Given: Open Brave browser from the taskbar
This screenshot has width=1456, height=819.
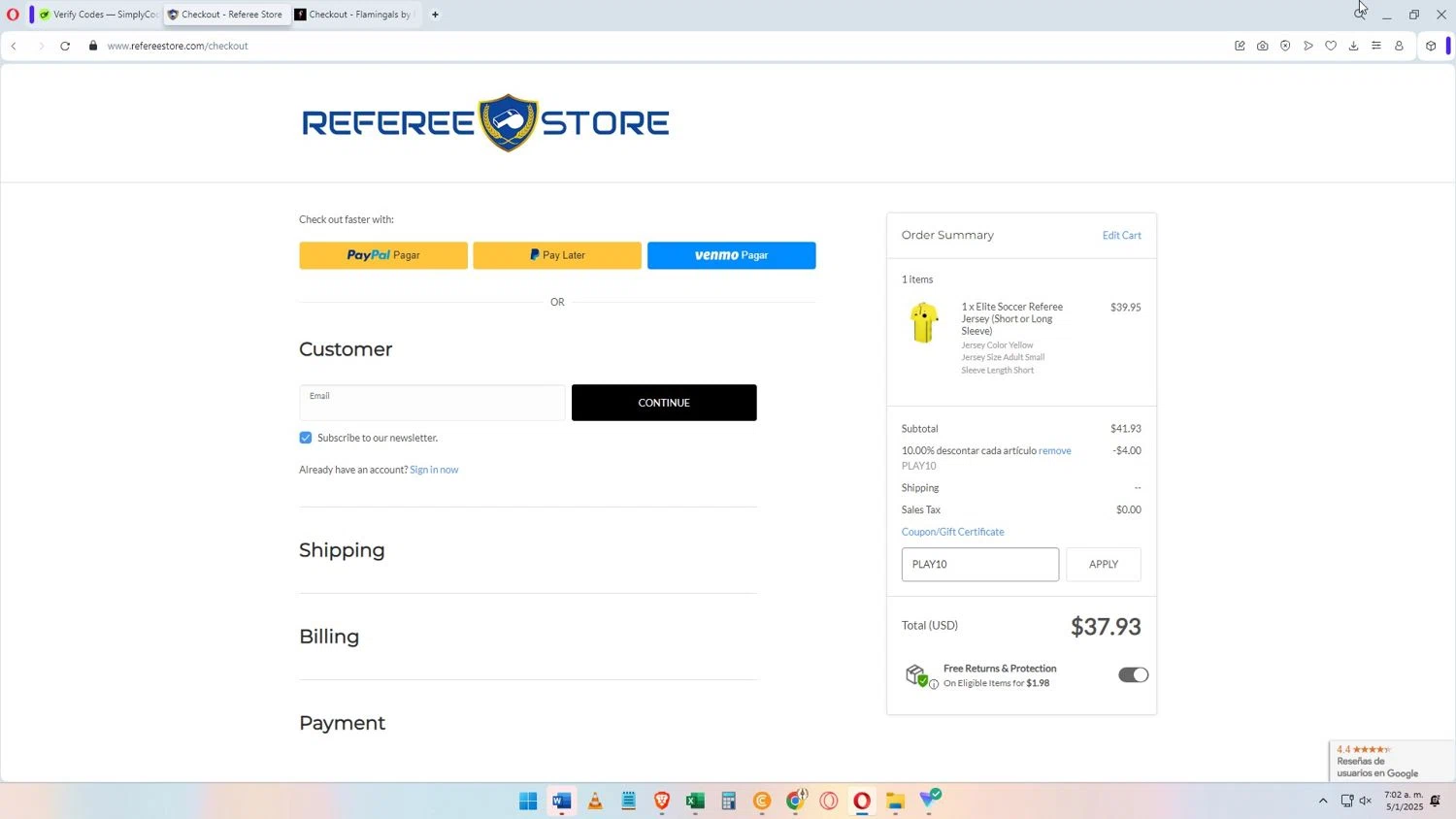Looking at the screenshot, I should 662,801.
